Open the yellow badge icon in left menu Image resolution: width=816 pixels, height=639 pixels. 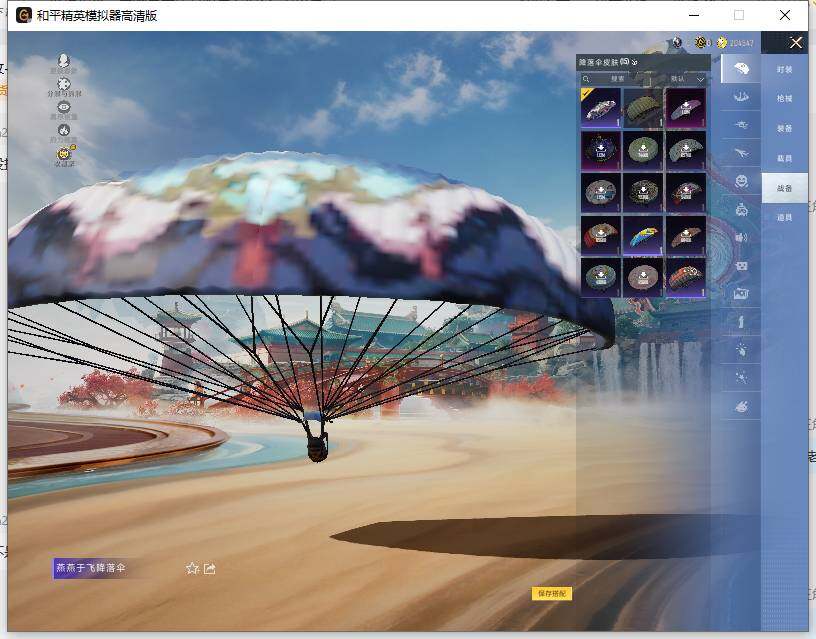[64, 154]
